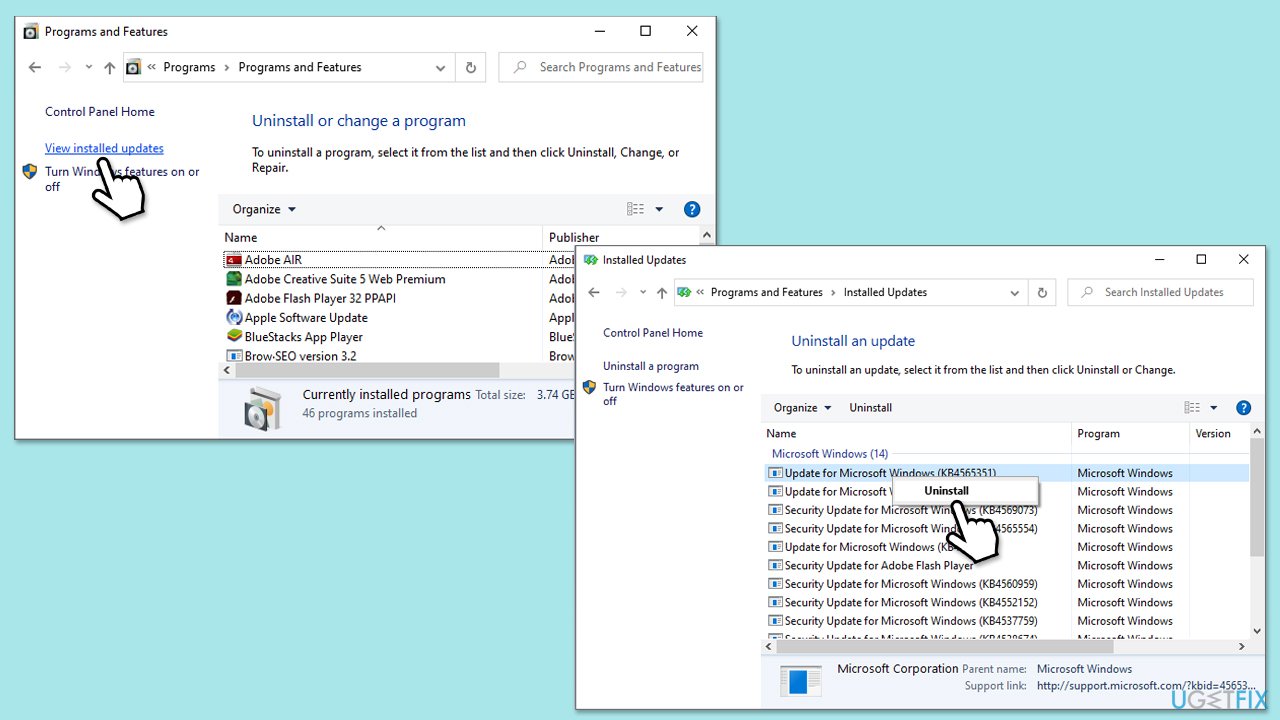Click Uninstall toolbar button in Installed Updates
This screenshot has height=720, width=1280.
(870, 407)
